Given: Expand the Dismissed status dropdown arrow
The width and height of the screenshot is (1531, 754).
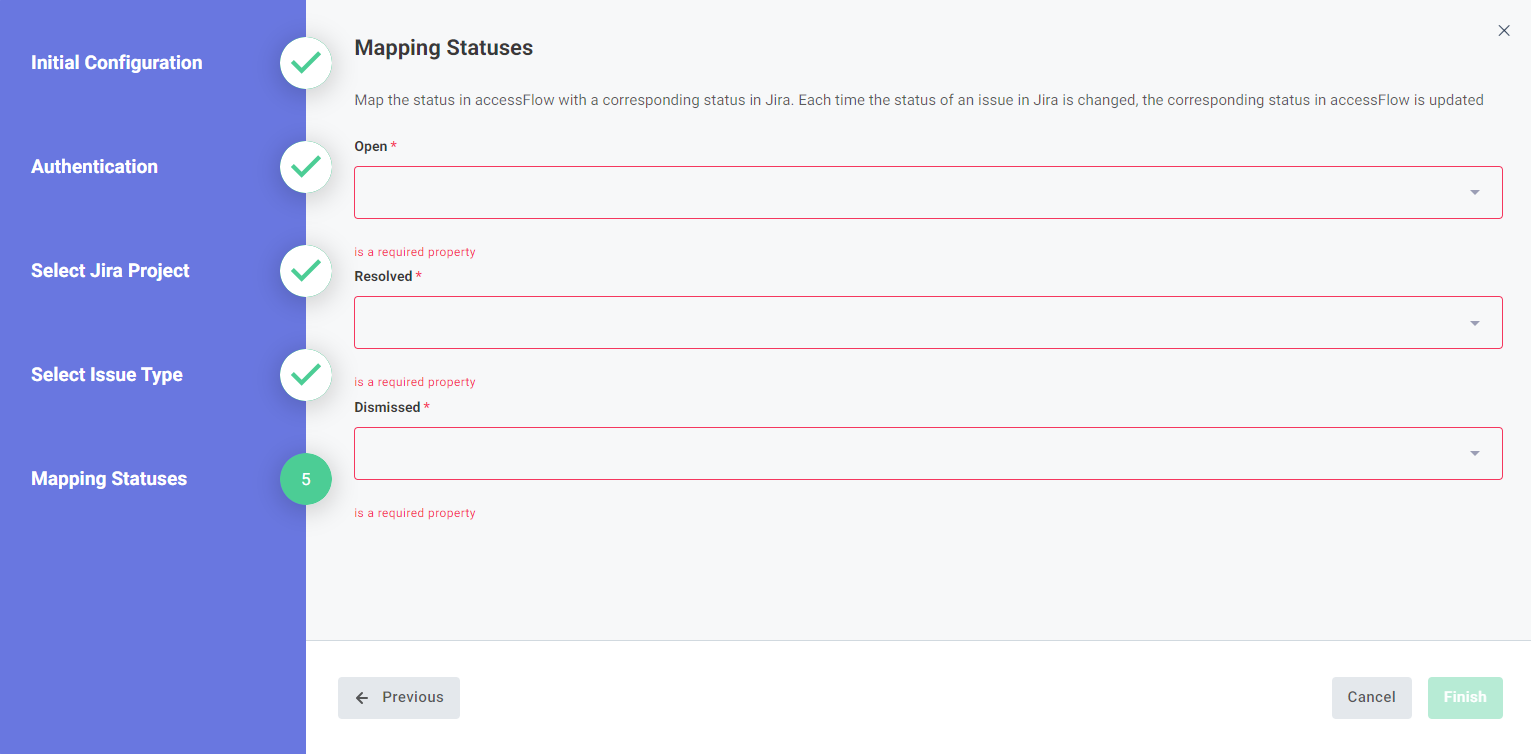Looking at the screenshot, I should [1474, 453].
